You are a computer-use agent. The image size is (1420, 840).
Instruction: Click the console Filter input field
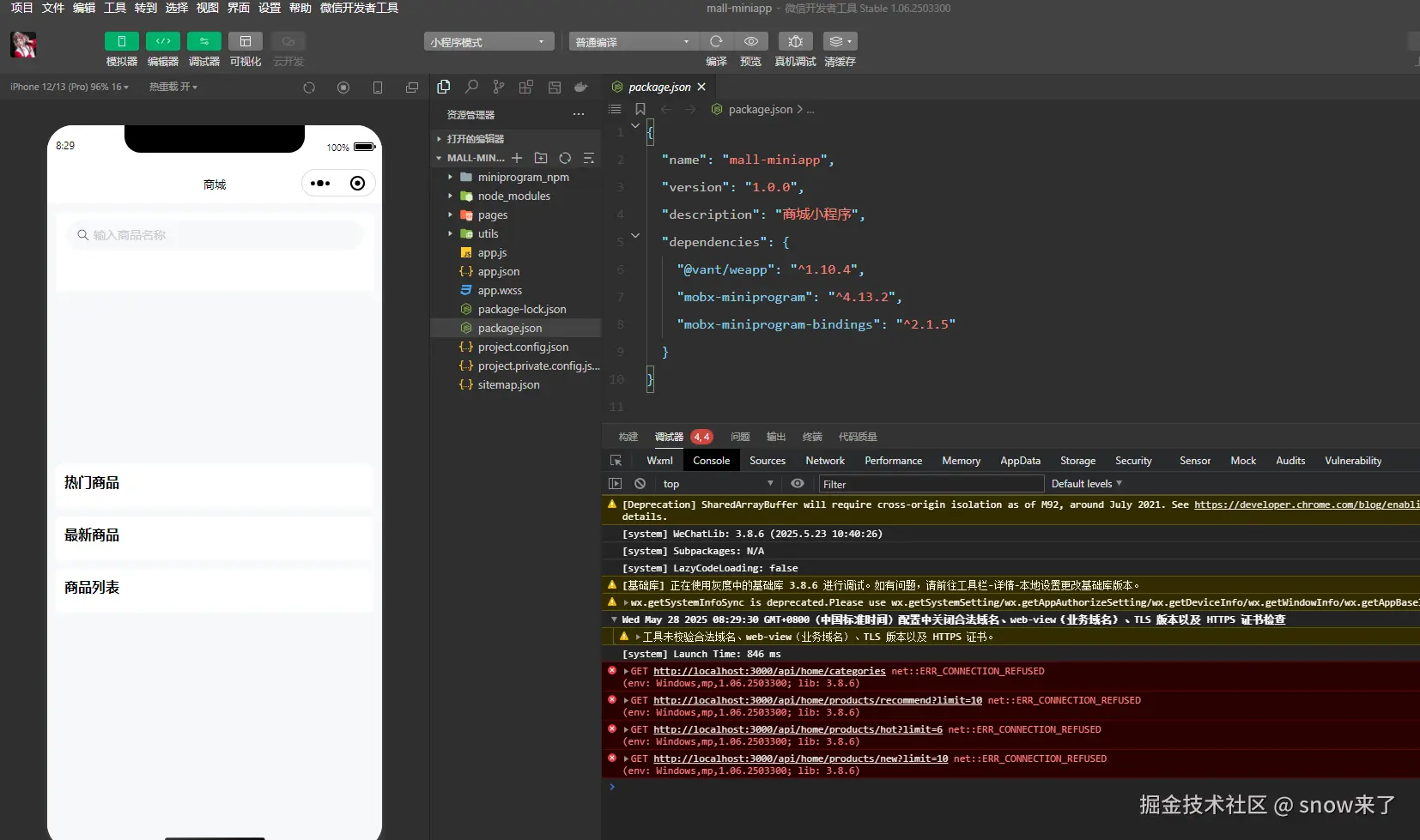[931, 484]
